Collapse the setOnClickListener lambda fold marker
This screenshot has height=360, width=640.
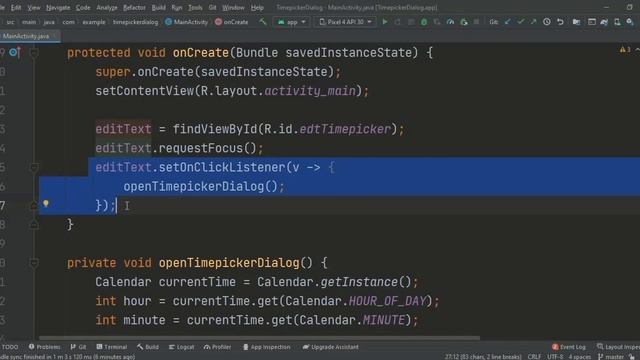point(34,167)
